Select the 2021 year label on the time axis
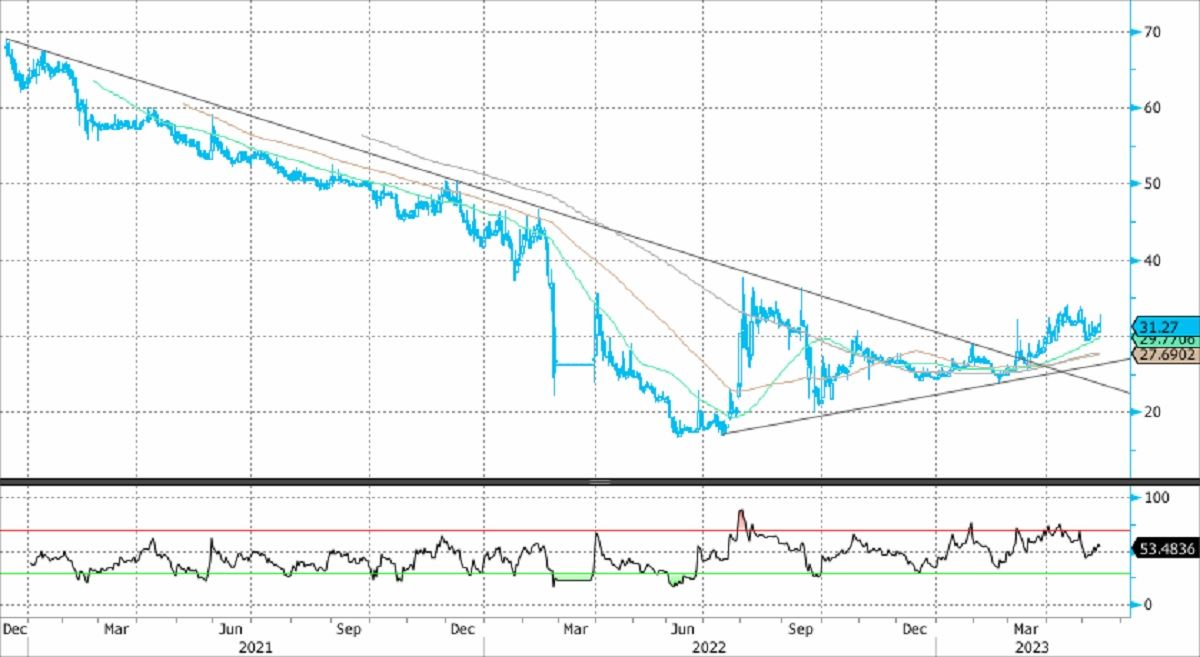Image resolution: width=1200 pixels, height=657 pixels. click(254, 647)
